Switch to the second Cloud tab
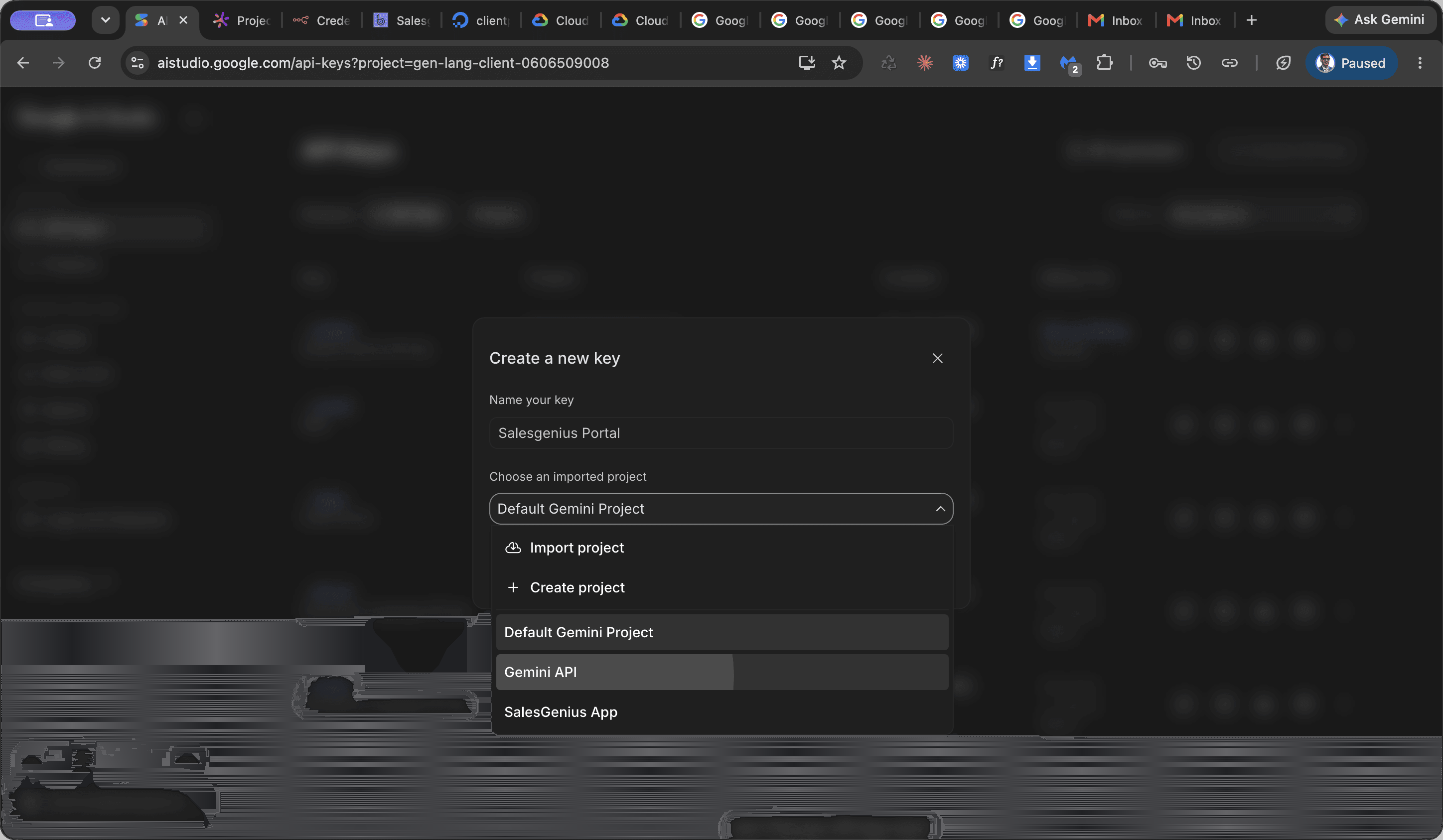Image resolution: width=1443 pixels, height=840 pixels. [640, 20]
